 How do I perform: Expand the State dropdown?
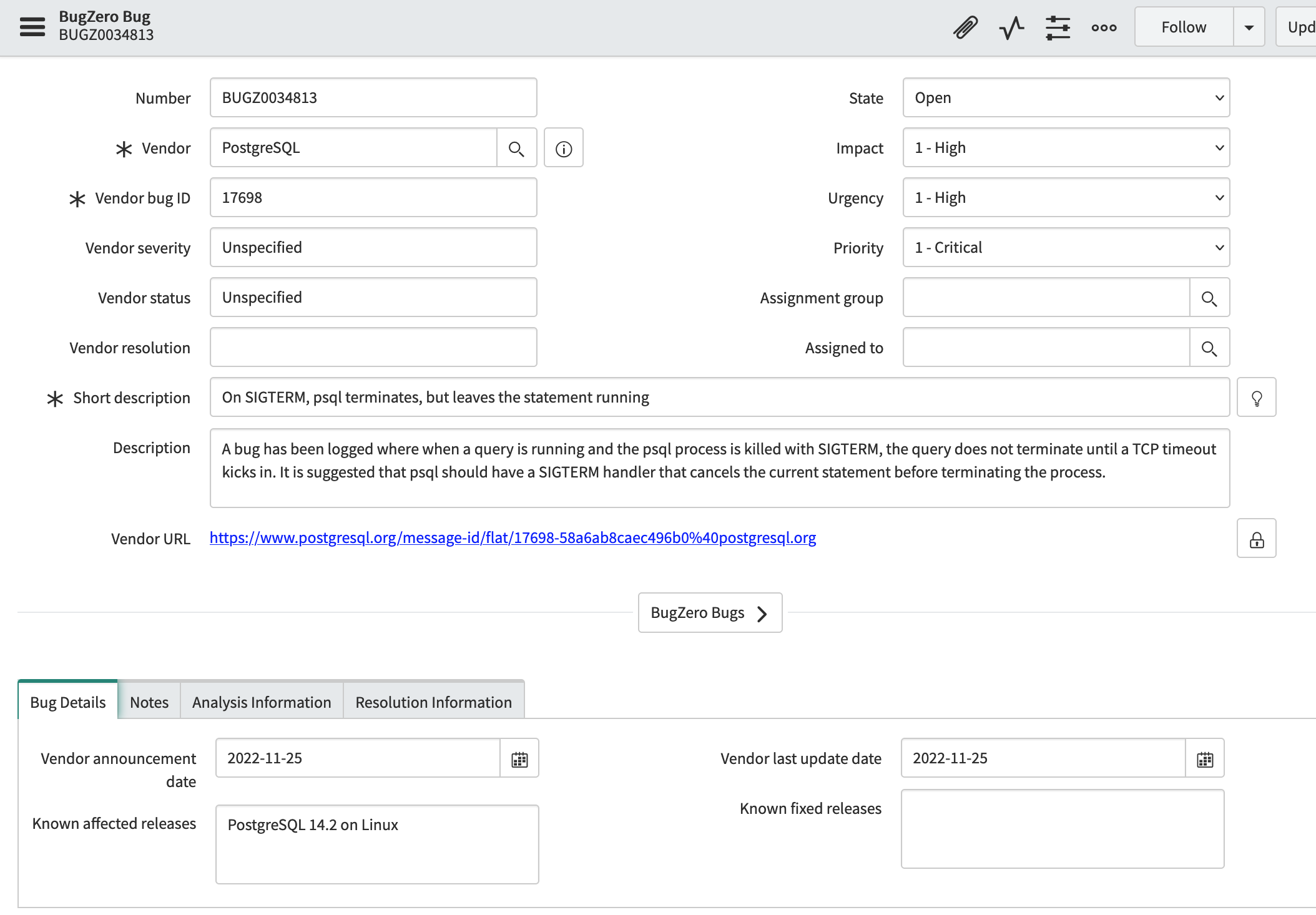coord(1066,98)
